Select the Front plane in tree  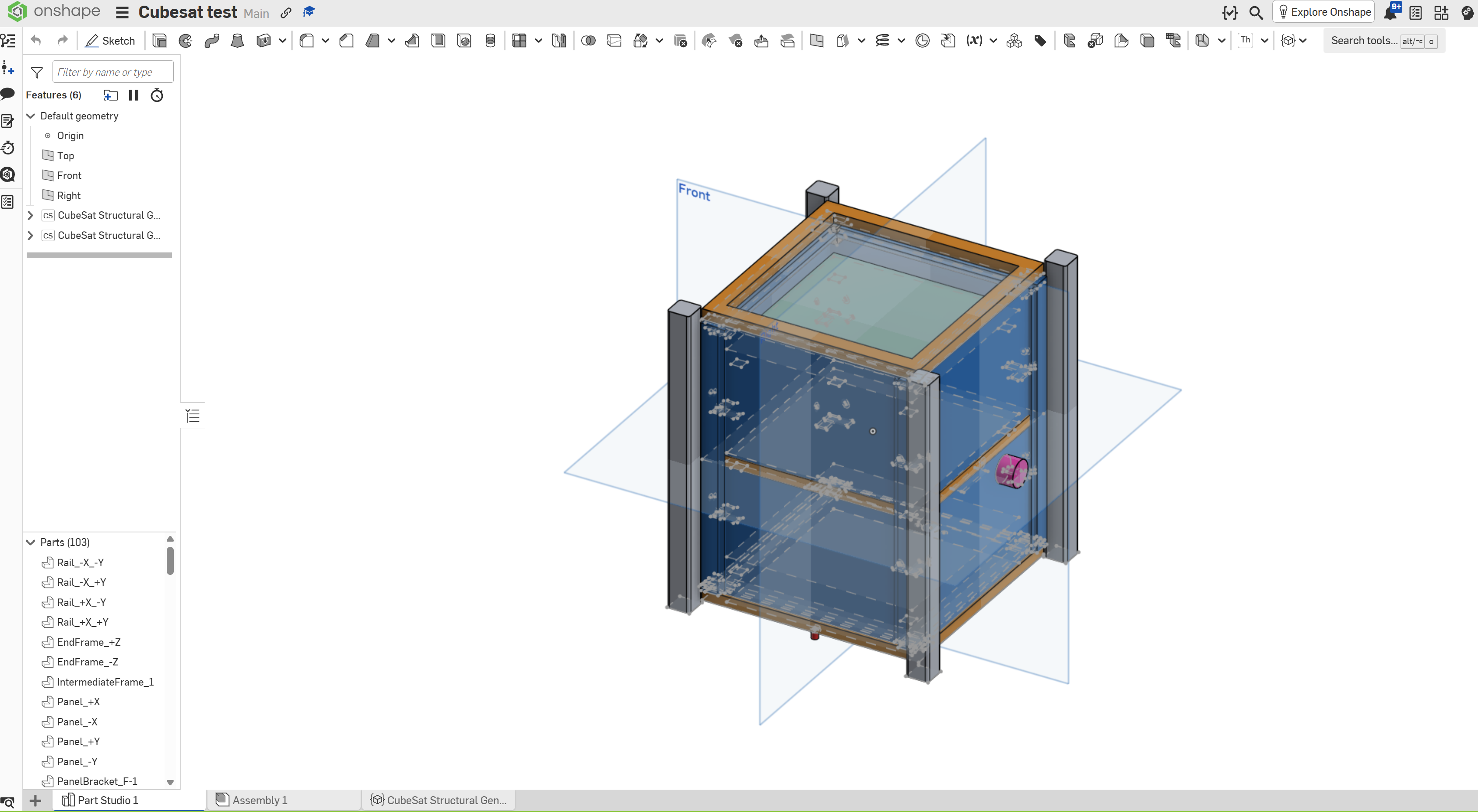point(69,175)
